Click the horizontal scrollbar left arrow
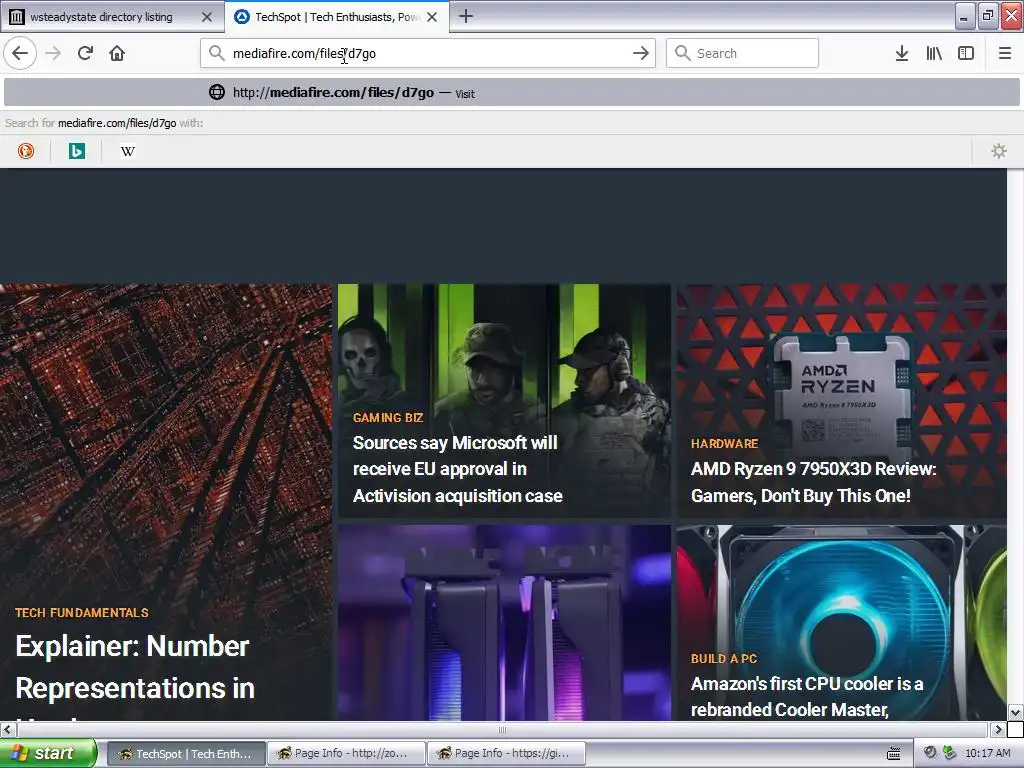1024x768 pixels. pyautogui.click(x=7, y=729)
